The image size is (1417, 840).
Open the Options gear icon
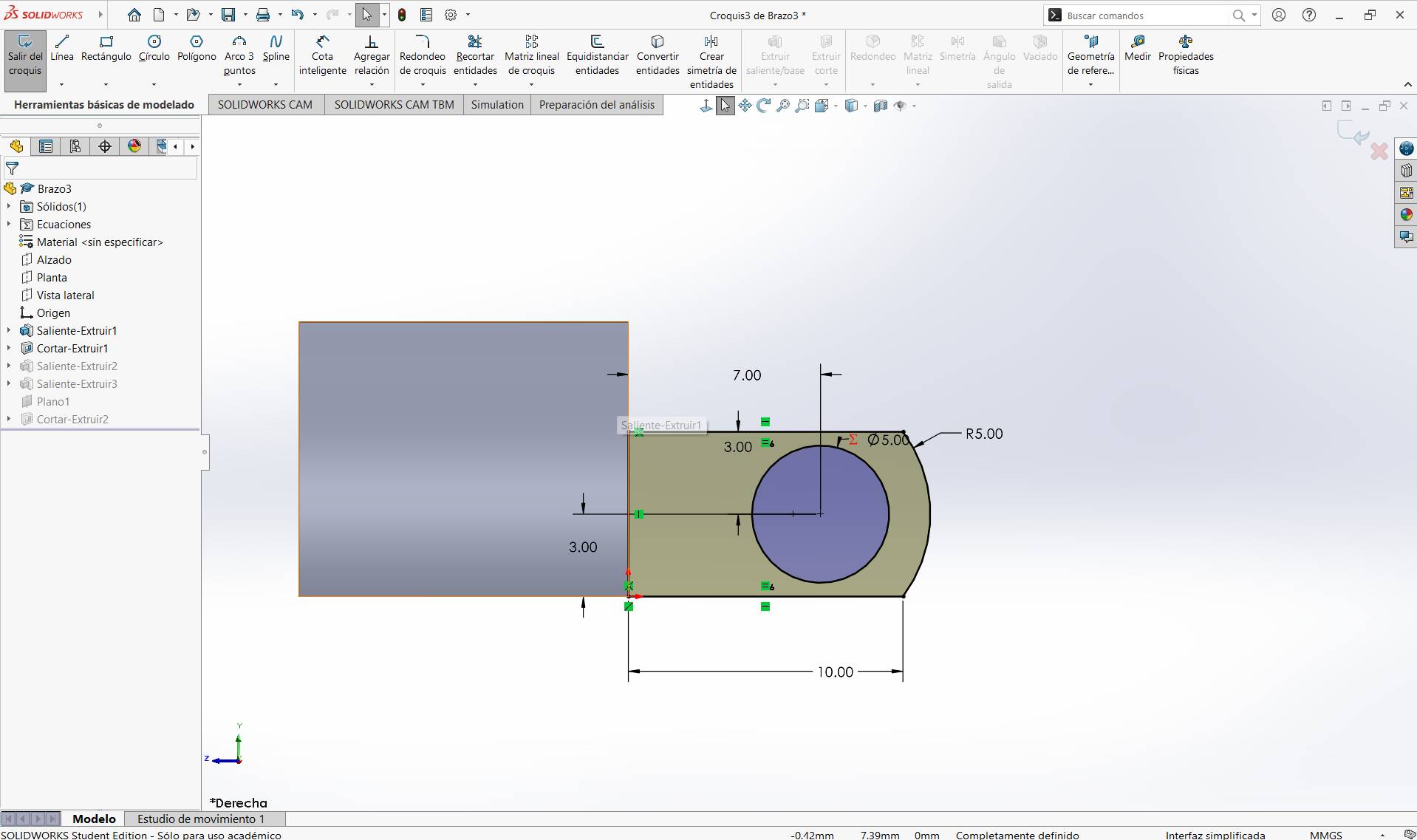451,15
